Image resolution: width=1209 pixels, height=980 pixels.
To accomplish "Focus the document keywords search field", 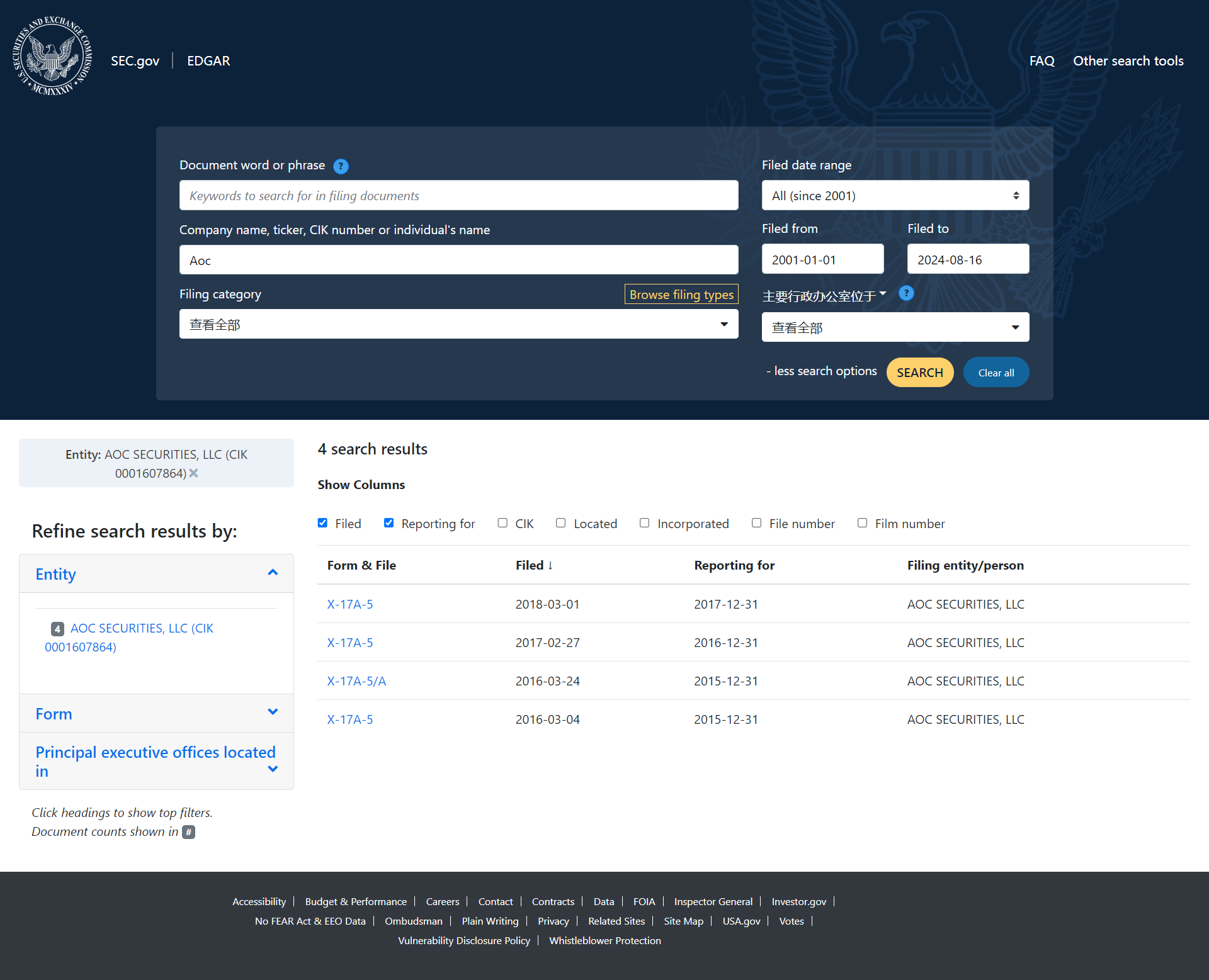I will [458, 196].
